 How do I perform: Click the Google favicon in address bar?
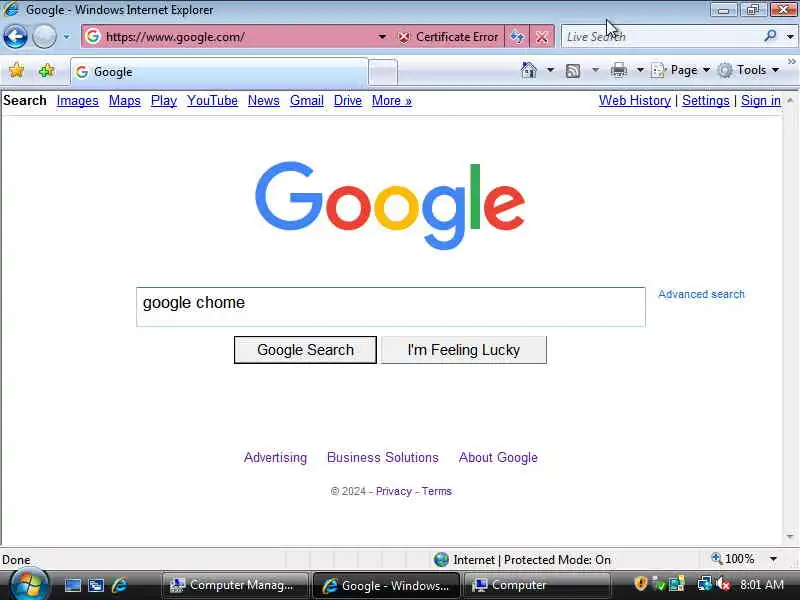click(x=92, y=36)
